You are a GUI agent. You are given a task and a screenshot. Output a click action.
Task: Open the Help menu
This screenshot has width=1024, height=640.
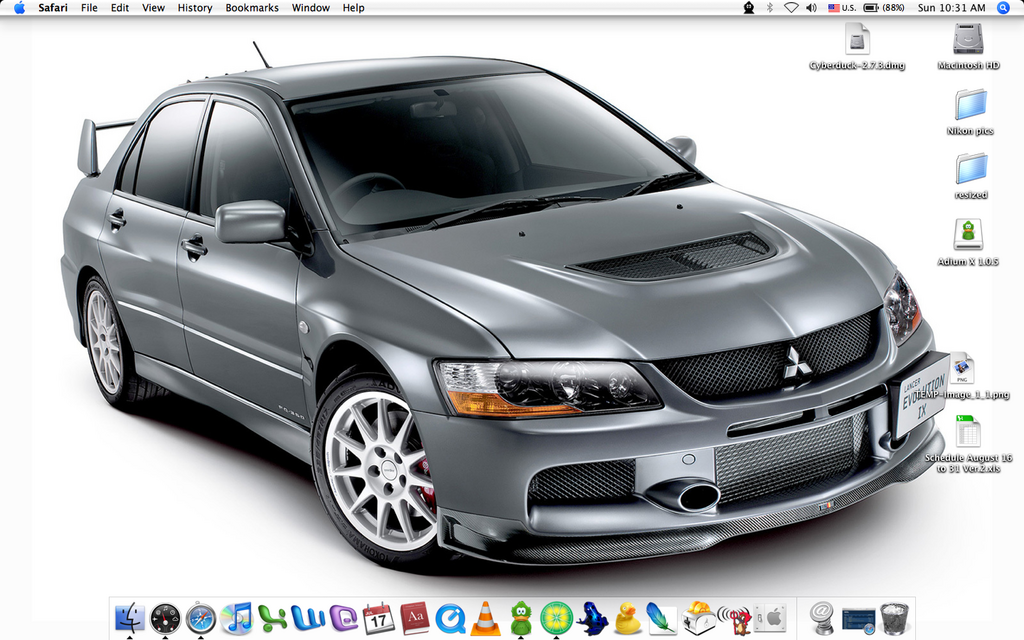click(x=353, y=8)
